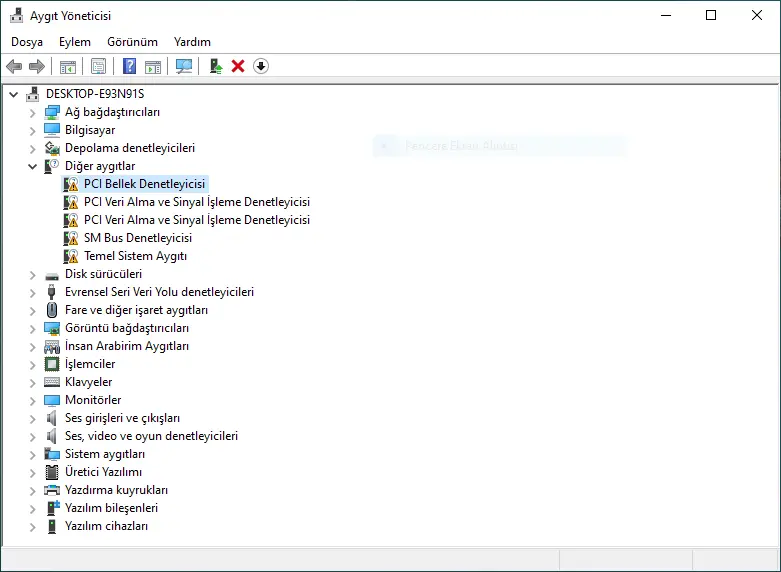Click the Depolama denetleyicileri icon
The image size is (781, 572).
[52, 148]
